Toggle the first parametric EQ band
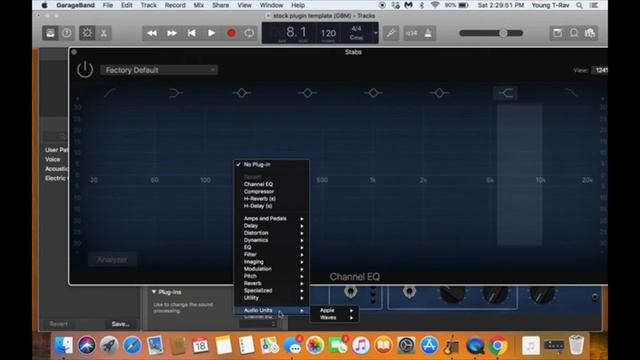 click(242, 93)
